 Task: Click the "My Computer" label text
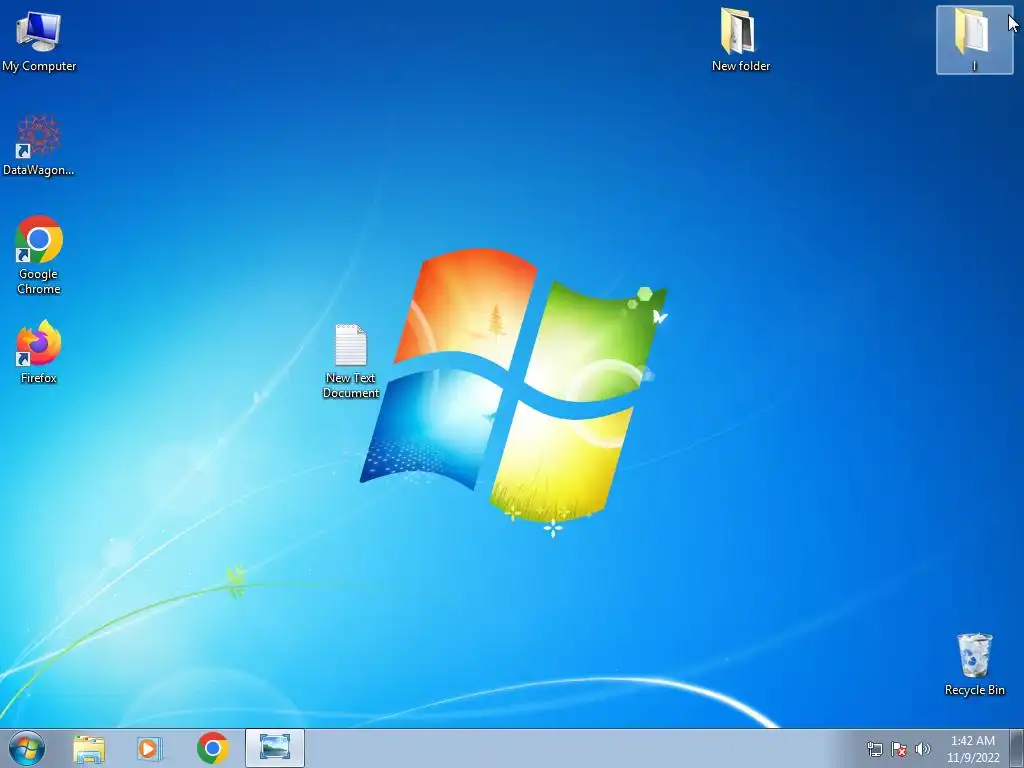click(39, 66)
